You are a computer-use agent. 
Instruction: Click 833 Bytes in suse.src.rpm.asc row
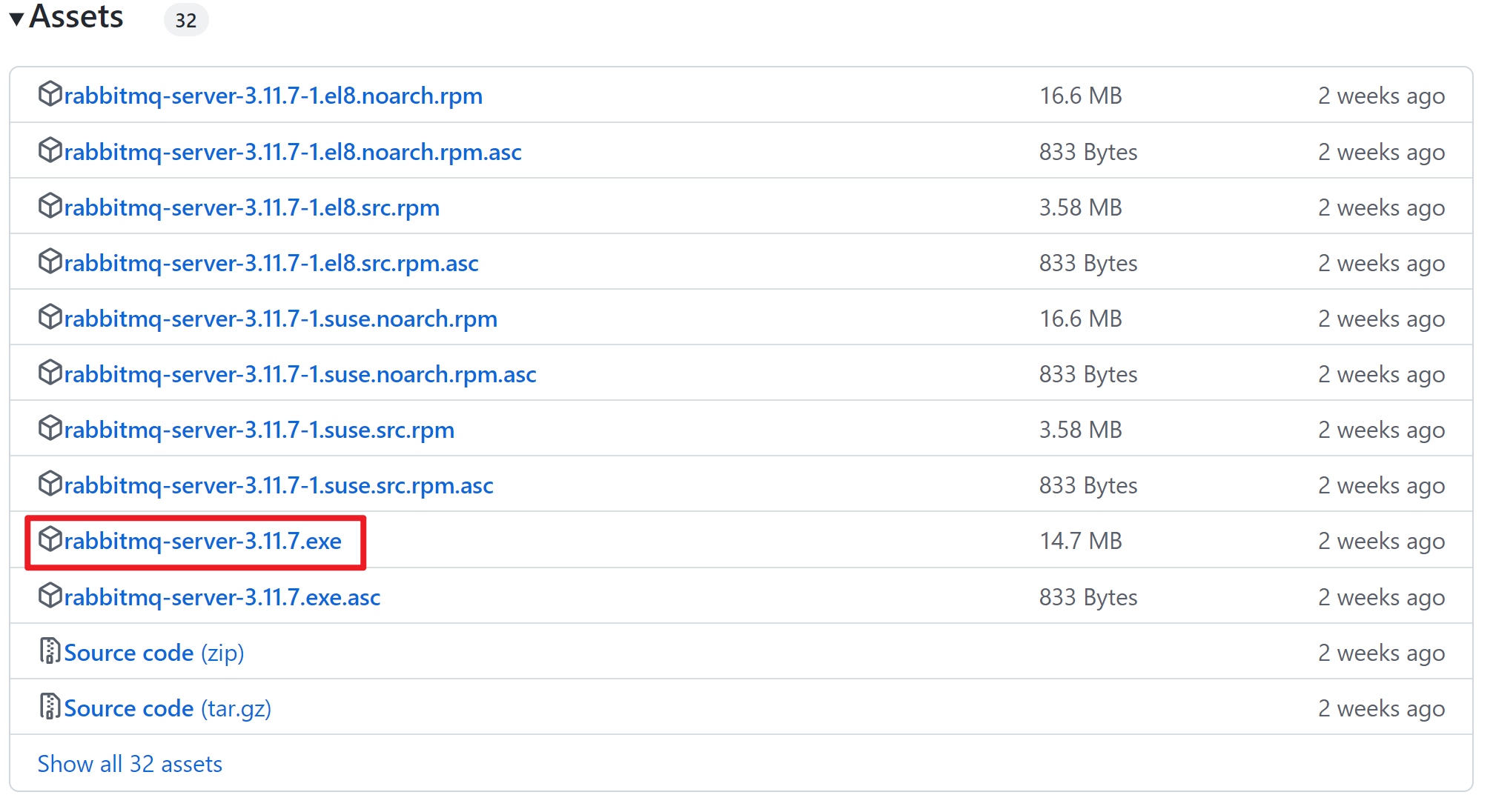click(x=1088, y=485)
